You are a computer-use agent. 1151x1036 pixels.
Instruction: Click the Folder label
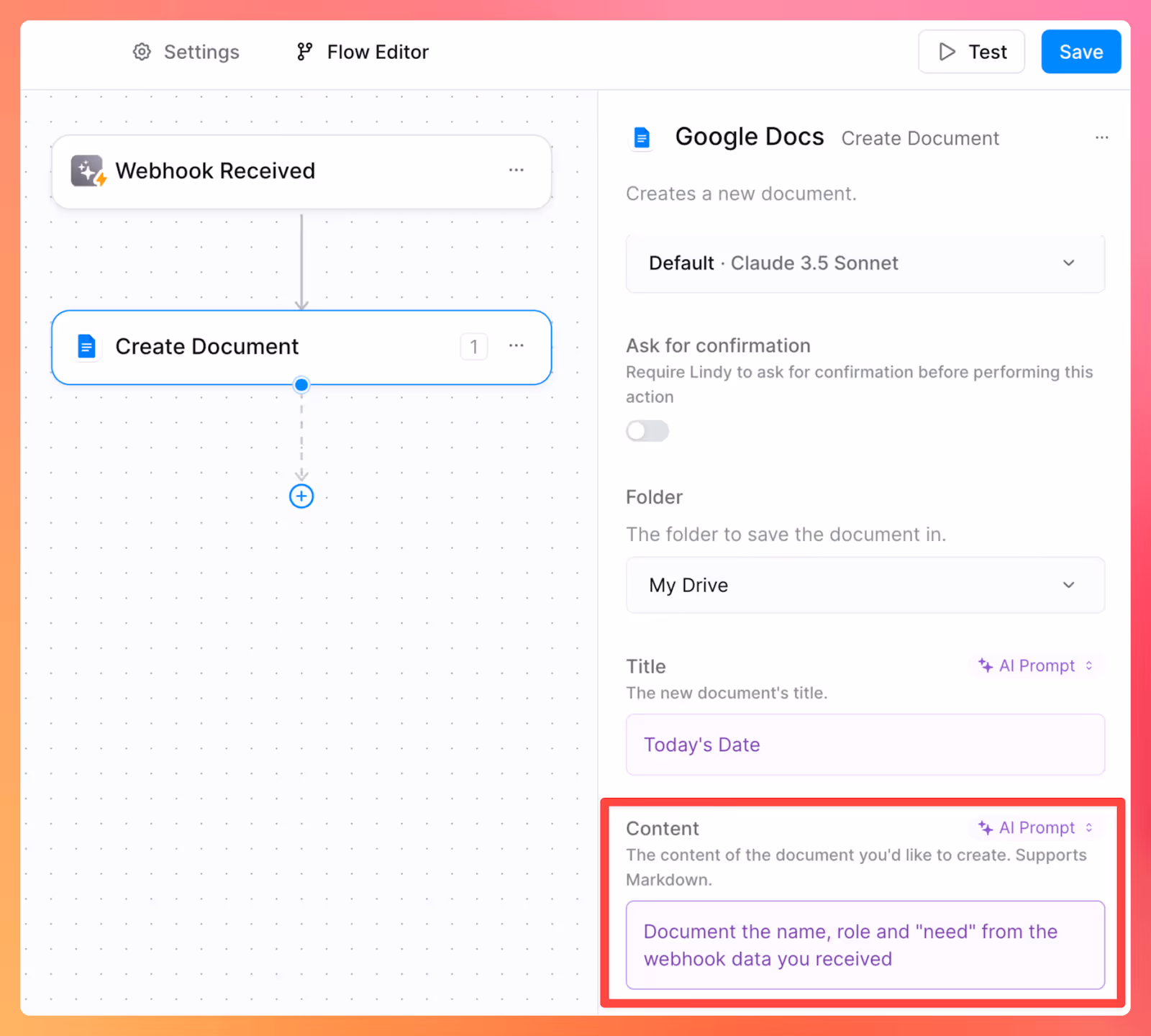(x=654, y=497)
